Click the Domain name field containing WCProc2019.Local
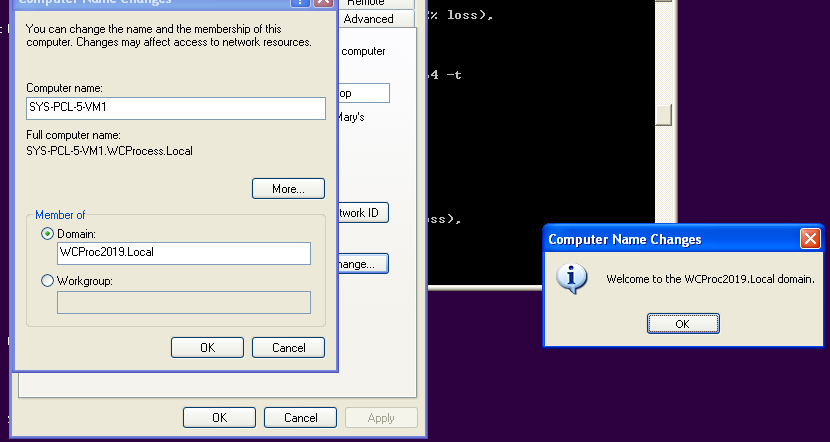 [x=184, y=253]
